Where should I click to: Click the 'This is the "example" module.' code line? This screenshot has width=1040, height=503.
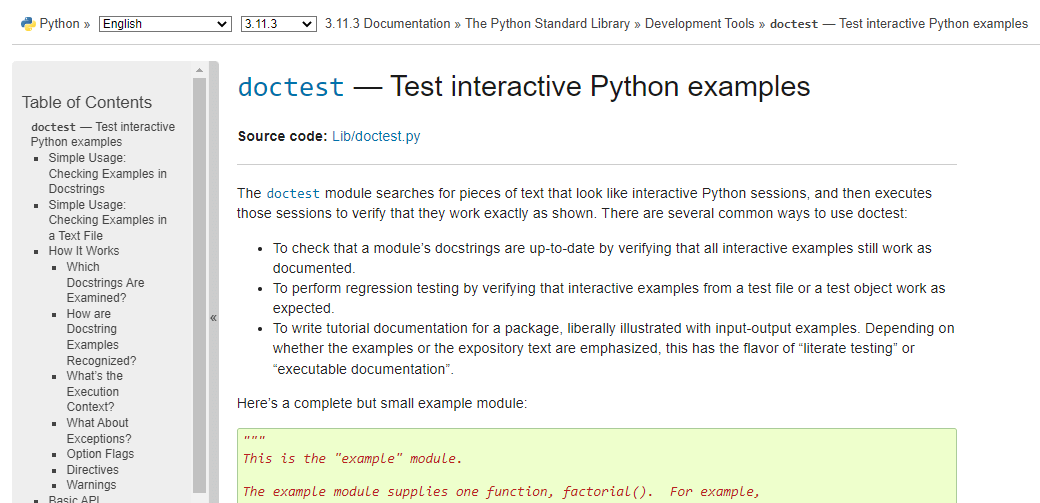352,459
